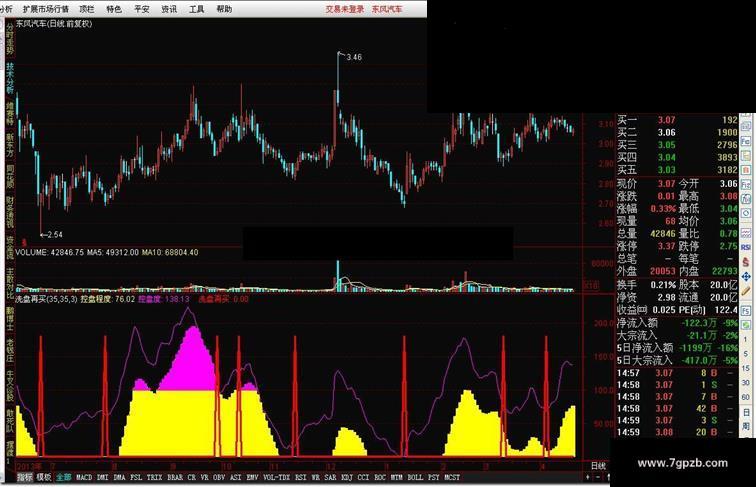The width and height of the screenshot is (756, 487).
Task: Switch to the MCST indicator
Action: click(x=452, y=477)
